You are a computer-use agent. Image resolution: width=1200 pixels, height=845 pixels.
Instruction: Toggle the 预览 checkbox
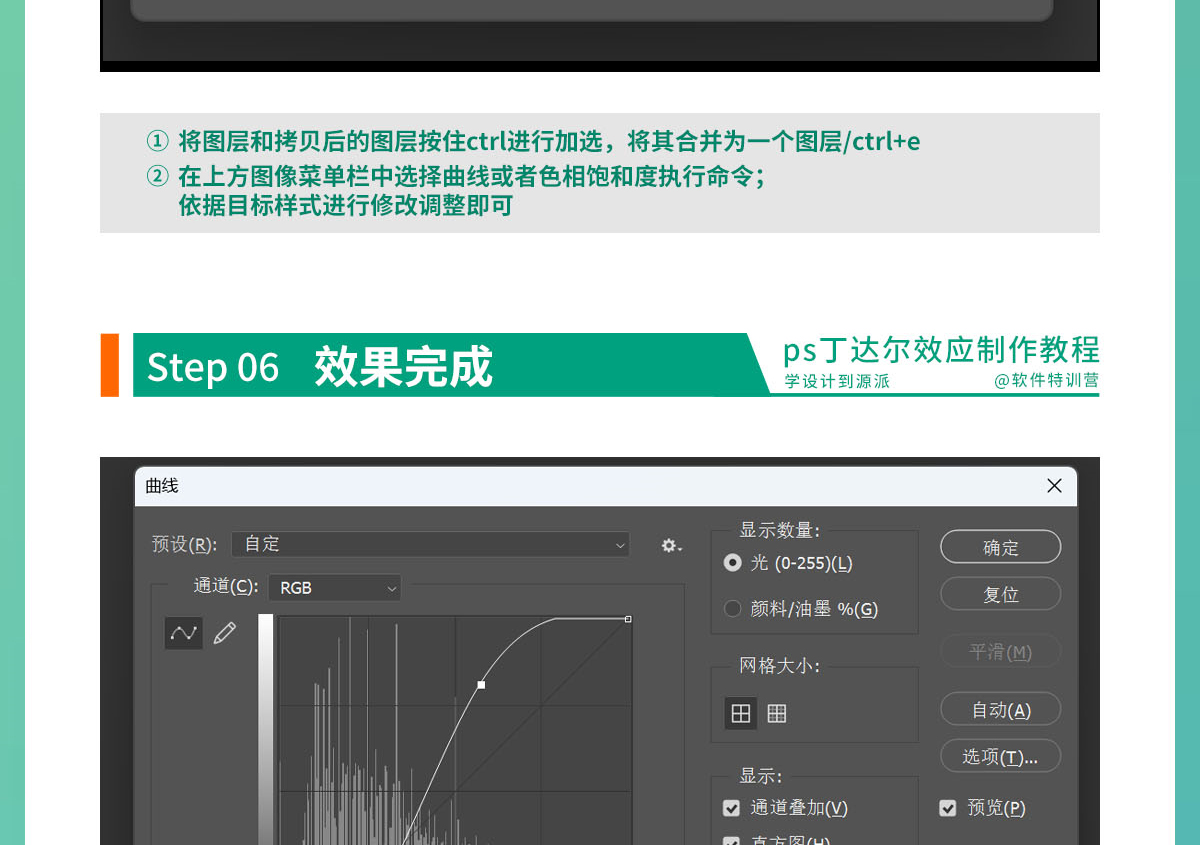948,808
